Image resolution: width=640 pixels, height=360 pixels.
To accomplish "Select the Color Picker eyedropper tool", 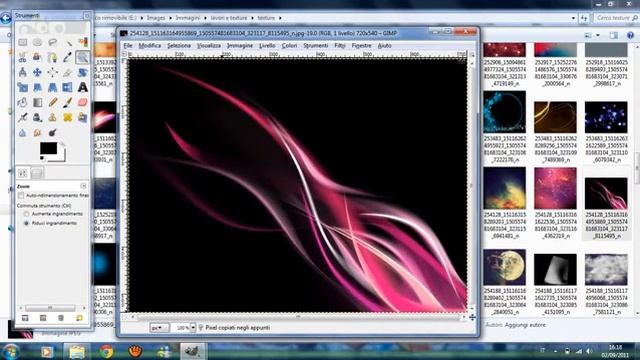I will [67, 57].
